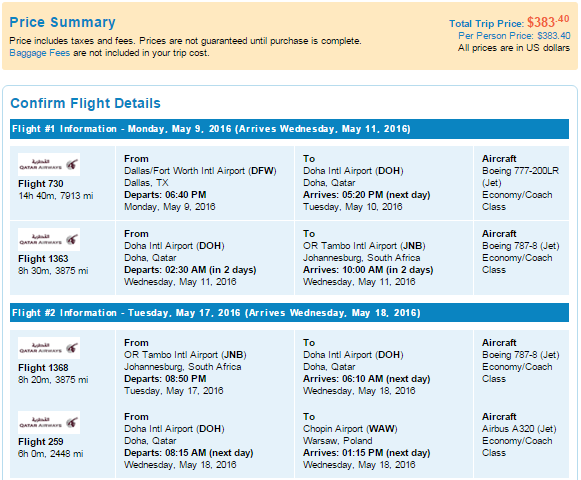The width and height of the screenshot is (581, 480).
Task: Click the Qatar Airways logo for Flight 259
Action: (x=49, y=423)
